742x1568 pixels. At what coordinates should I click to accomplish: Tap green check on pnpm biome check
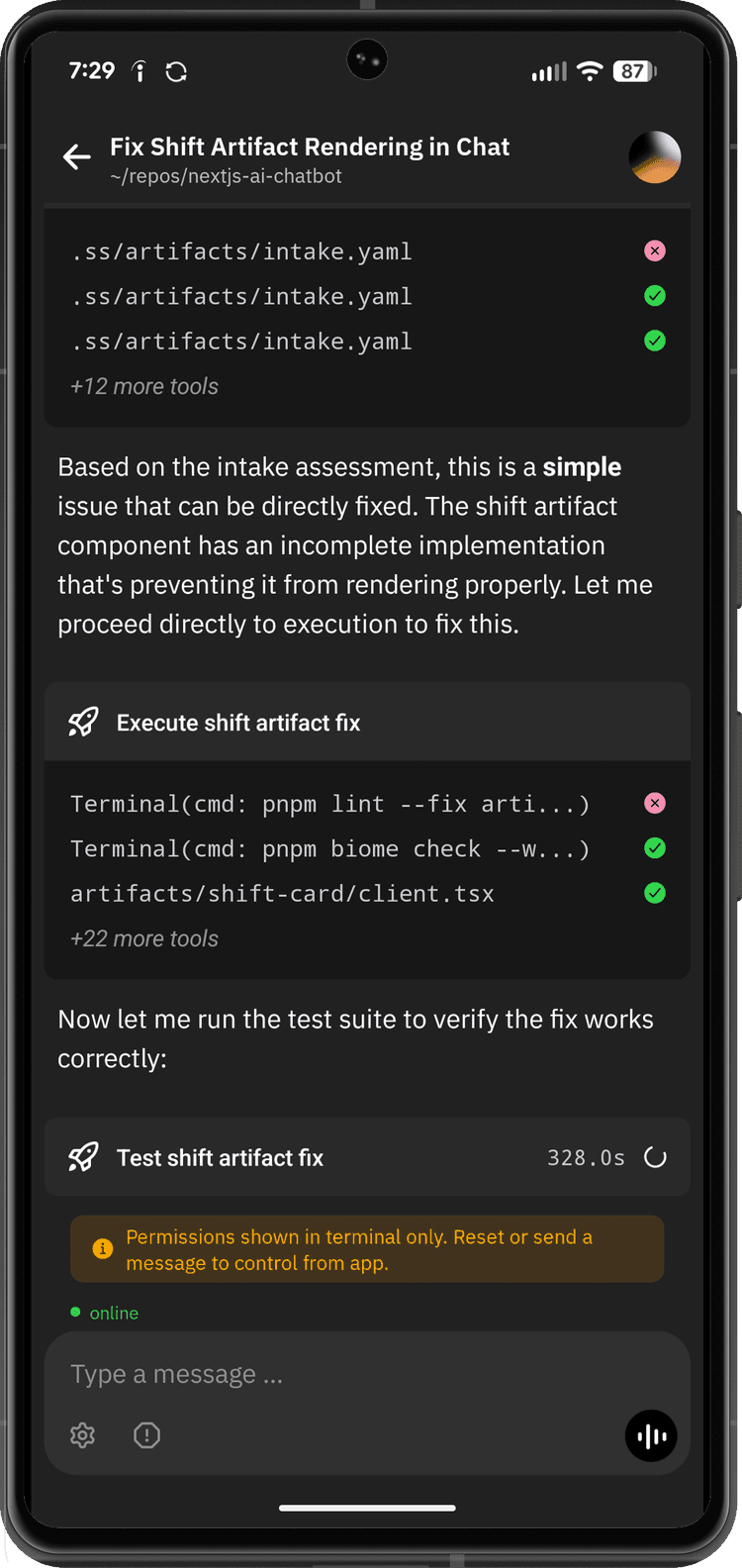(x=655, y=848)
